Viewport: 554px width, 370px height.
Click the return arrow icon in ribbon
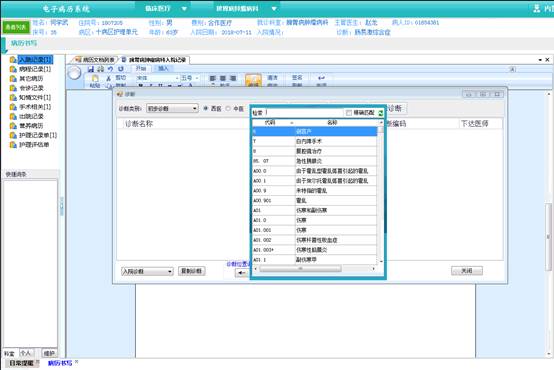pos(321,78)
